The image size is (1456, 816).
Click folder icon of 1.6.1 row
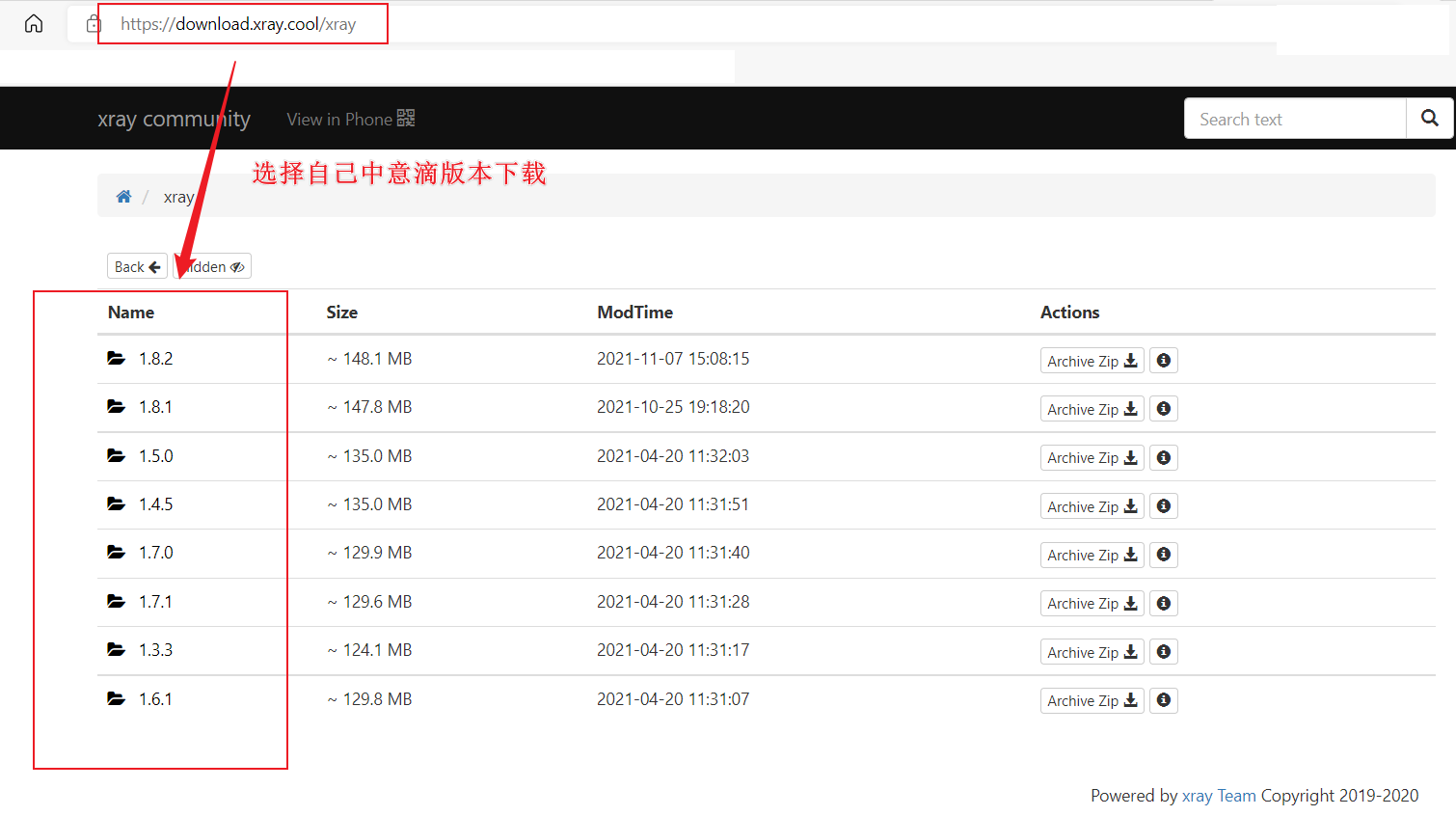tap(117, 698)
